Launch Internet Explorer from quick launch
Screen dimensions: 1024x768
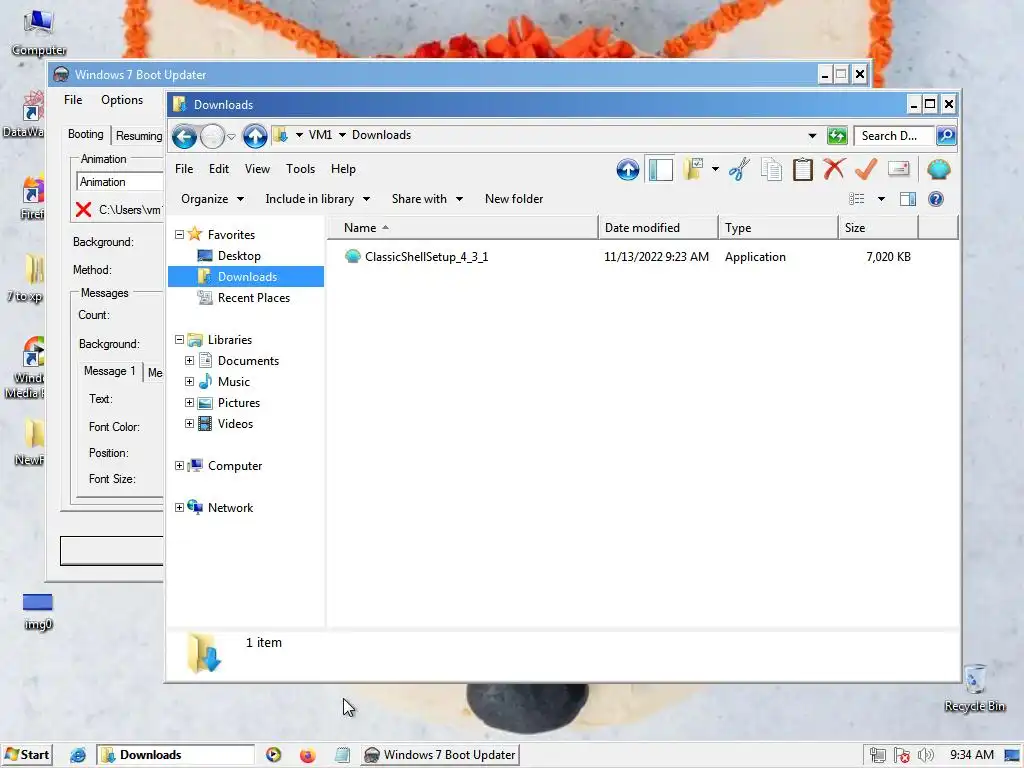(78, 755)
